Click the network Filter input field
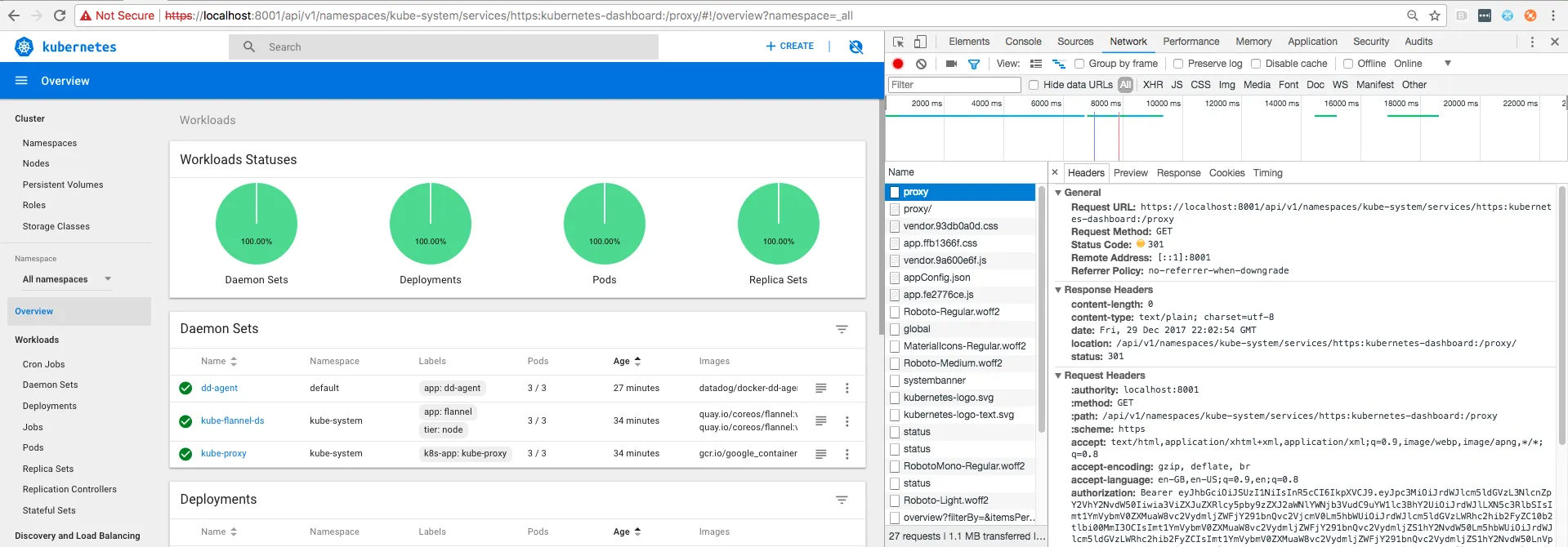The width and height of the screenshot is (1568, 547). [954, 85]
